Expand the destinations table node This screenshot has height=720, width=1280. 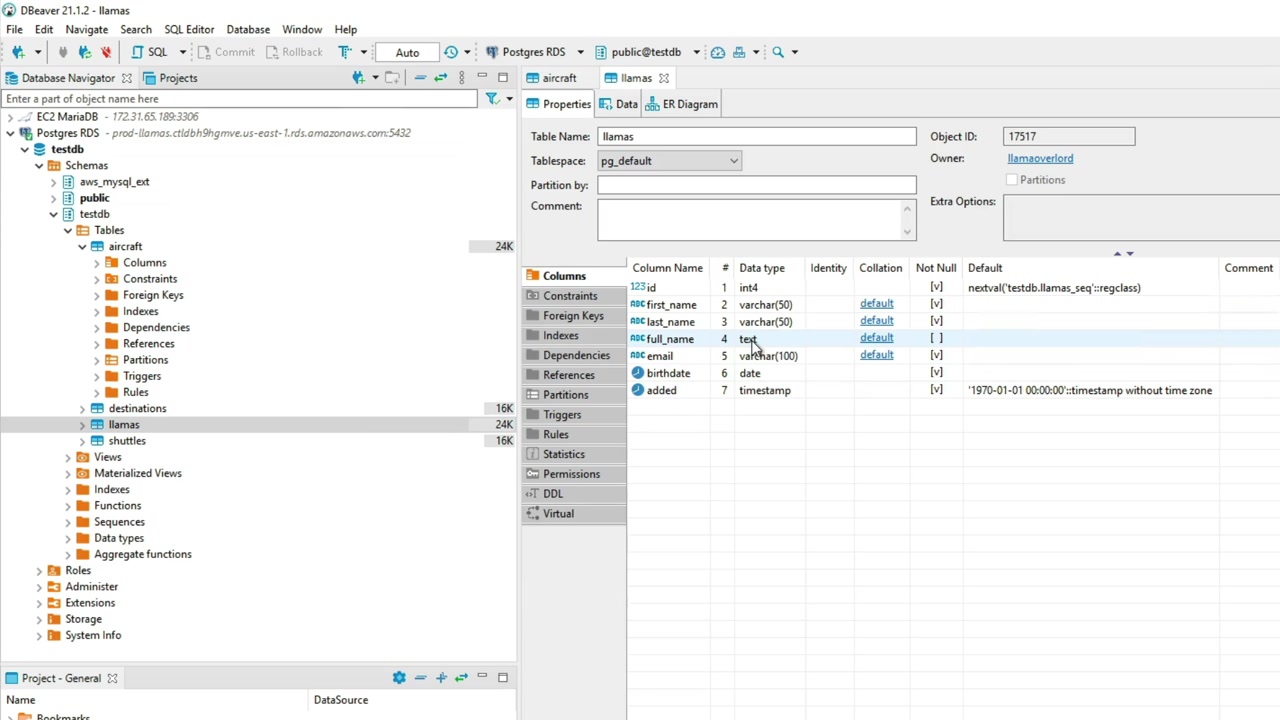[x=83, y=409]
